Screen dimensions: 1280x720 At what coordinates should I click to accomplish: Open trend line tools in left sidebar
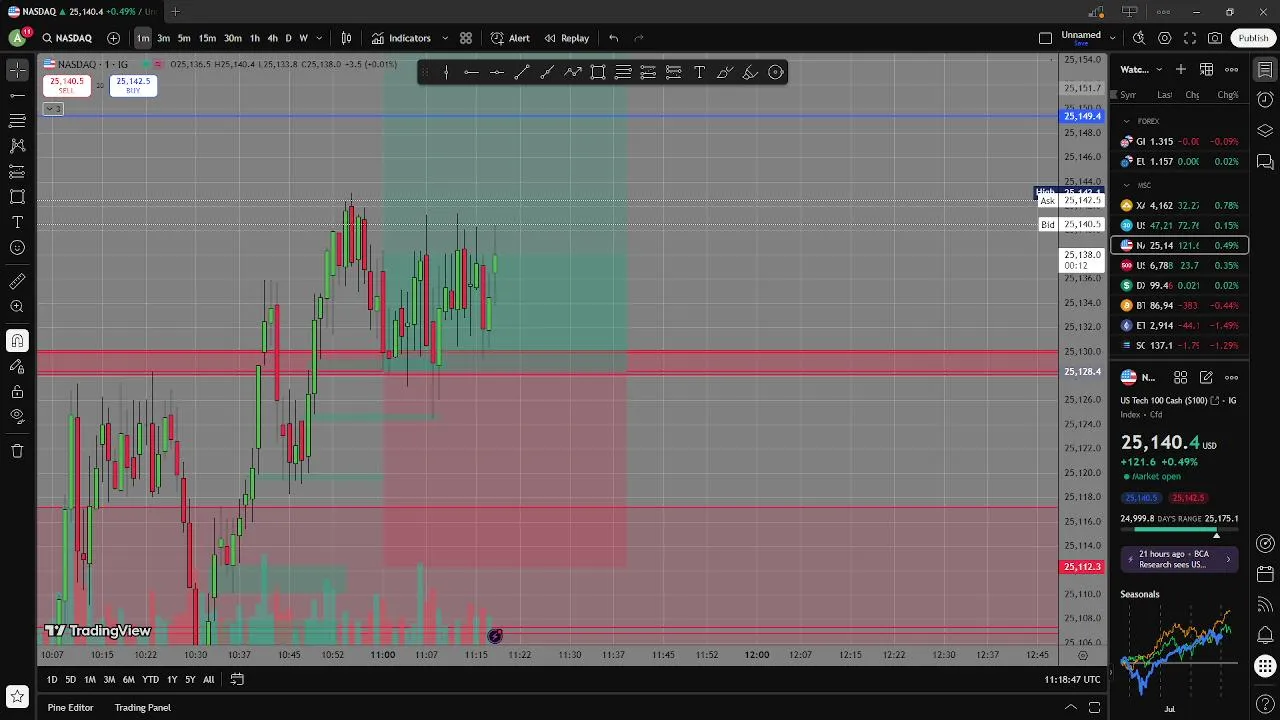(x=17, y=95)
